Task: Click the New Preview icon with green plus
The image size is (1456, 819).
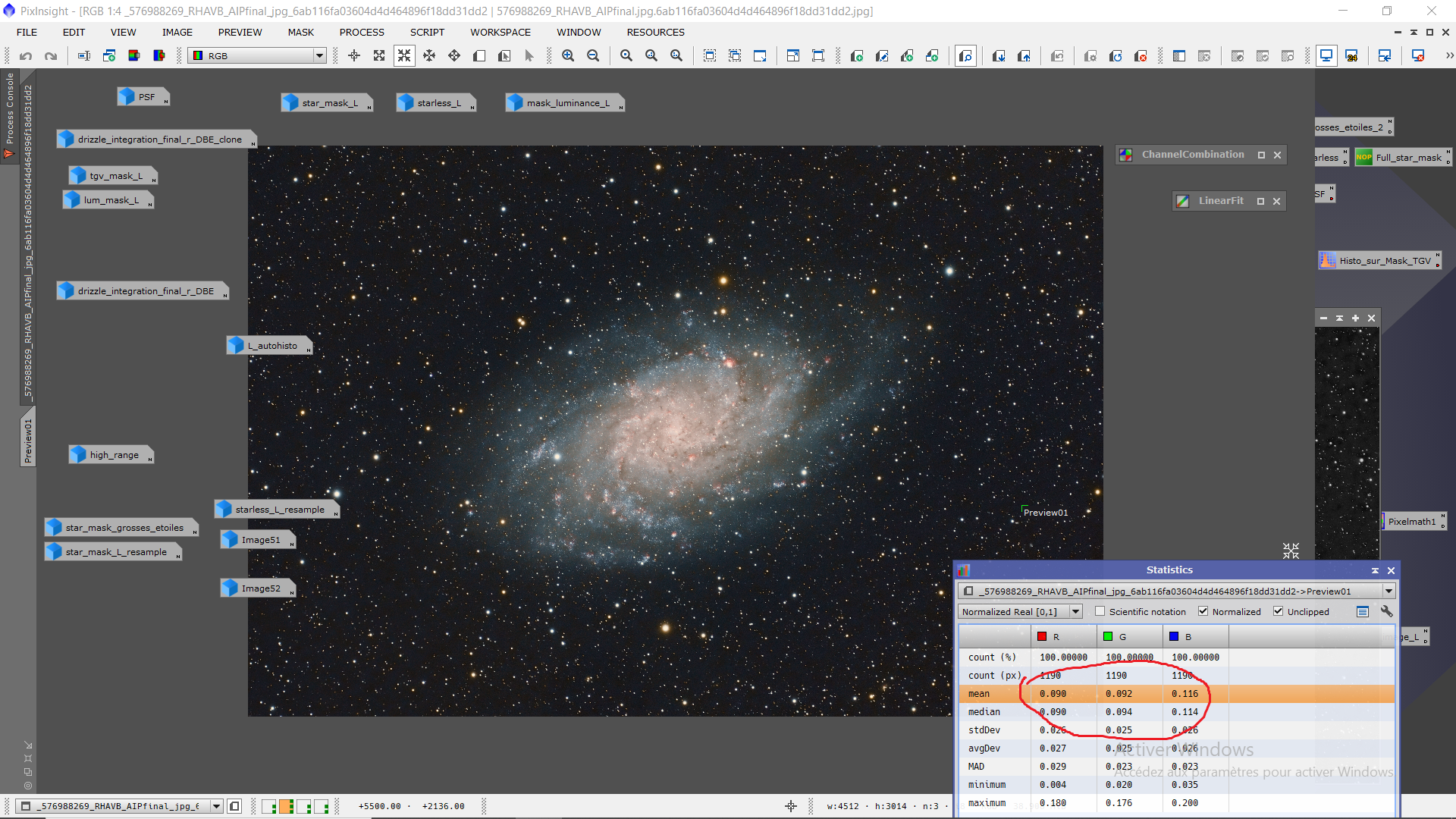Action: (857, 55)
